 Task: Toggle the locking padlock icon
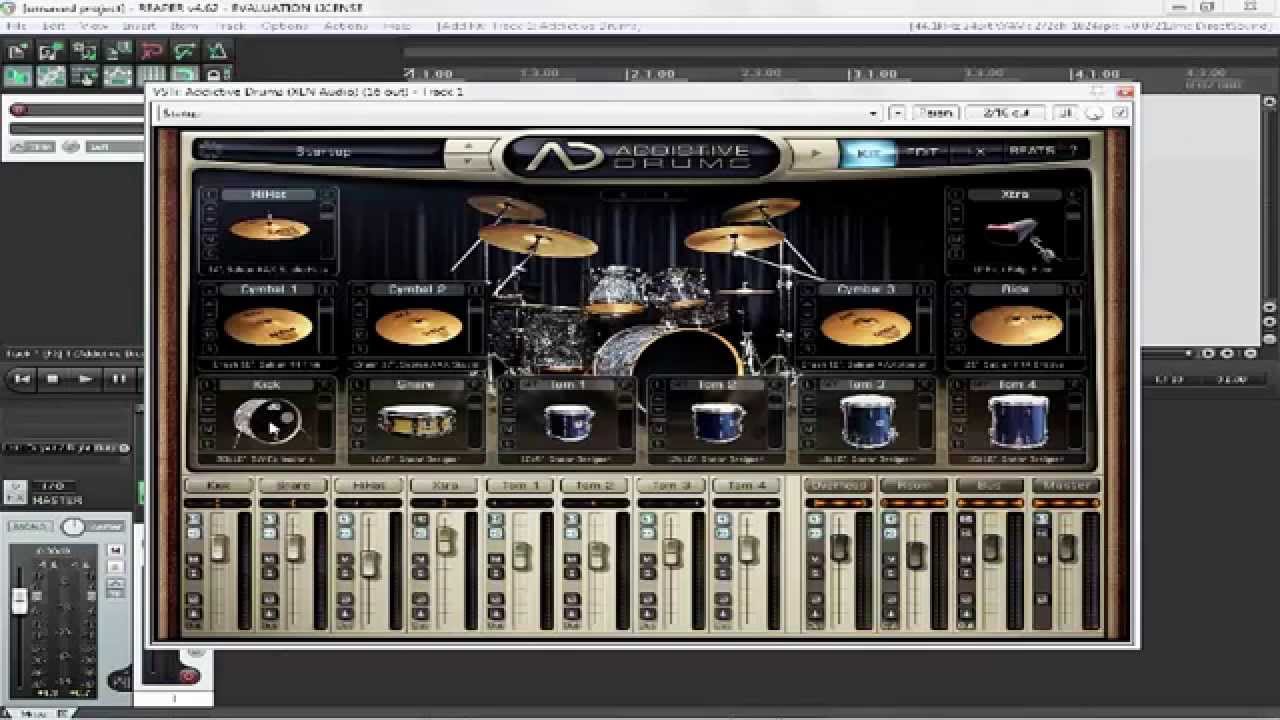click(x=215, y=76)
